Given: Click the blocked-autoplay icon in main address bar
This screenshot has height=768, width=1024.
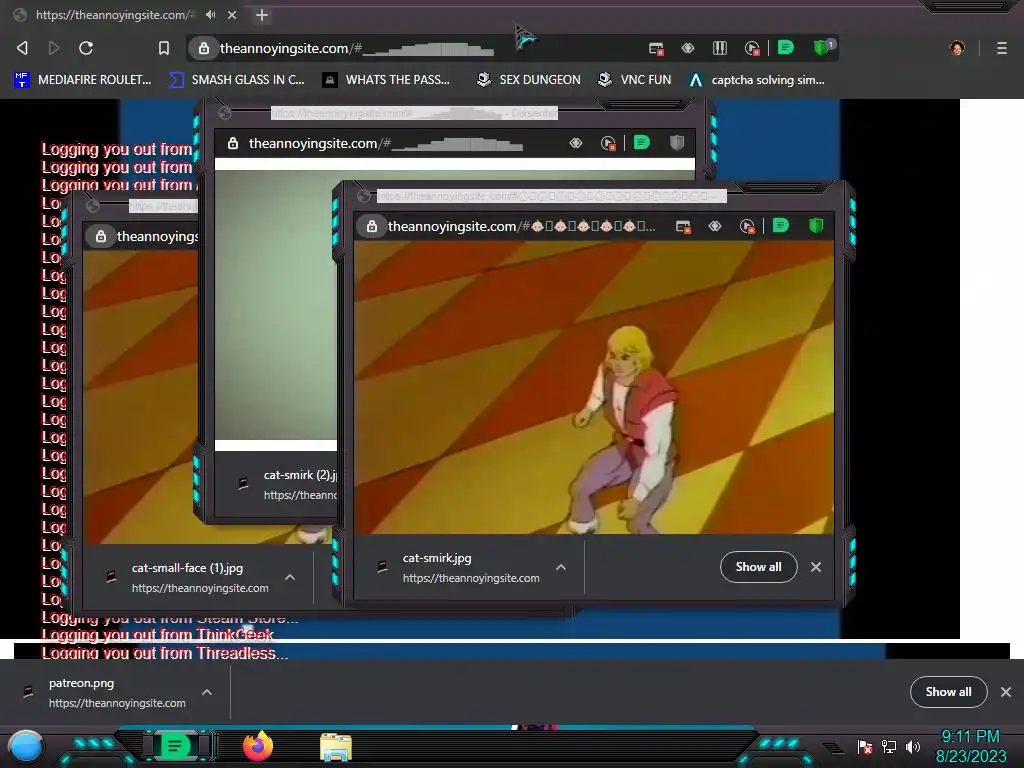Looking at the screenshot, I should click(752, 48).
